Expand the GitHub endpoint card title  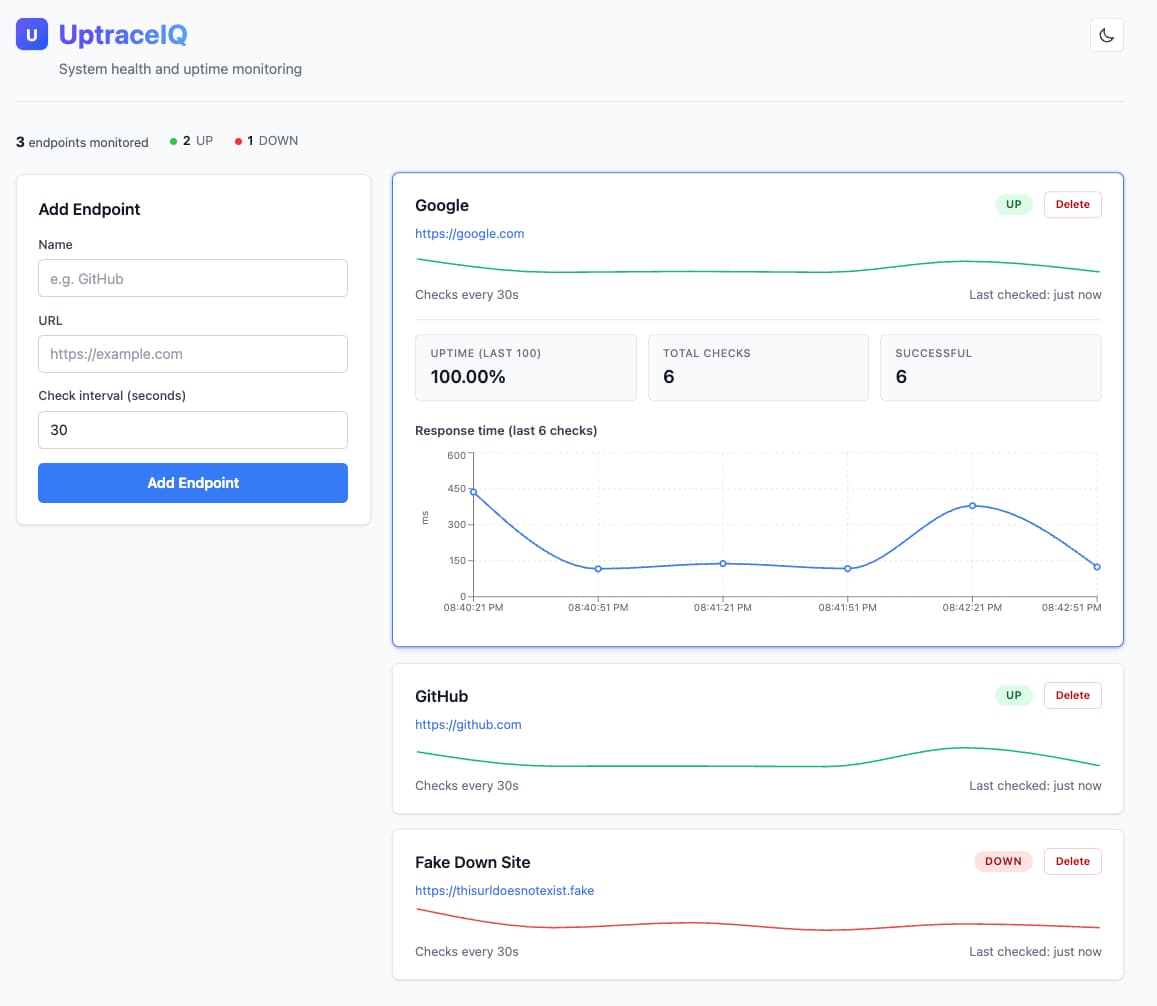(x=441, y=696)
